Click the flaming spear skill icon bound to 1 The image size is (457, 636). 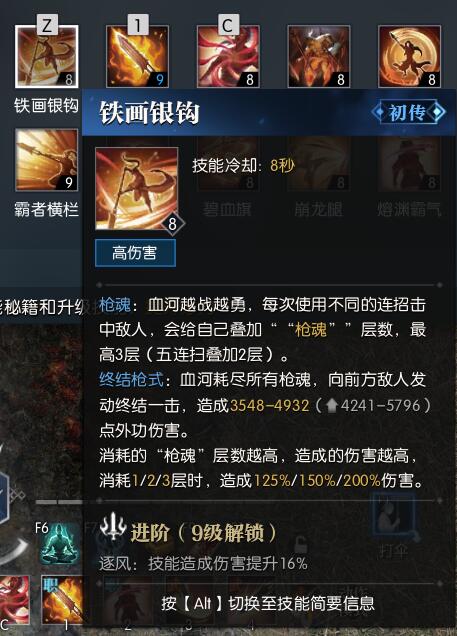pos(137,56)
